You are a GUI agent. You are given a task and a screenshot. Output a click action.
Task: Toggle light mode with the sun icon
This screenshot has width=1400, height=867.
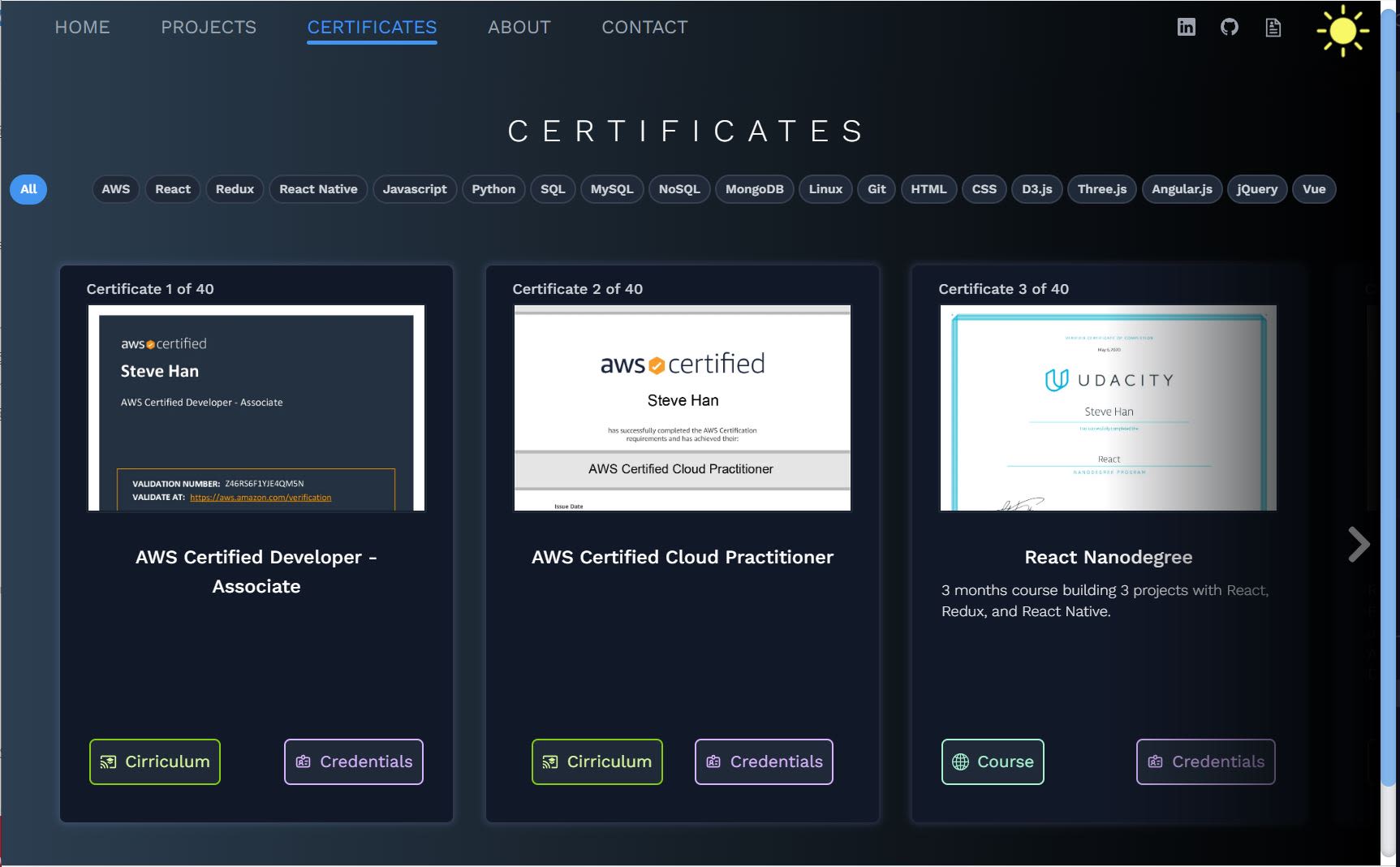[x=1342, y=31]
